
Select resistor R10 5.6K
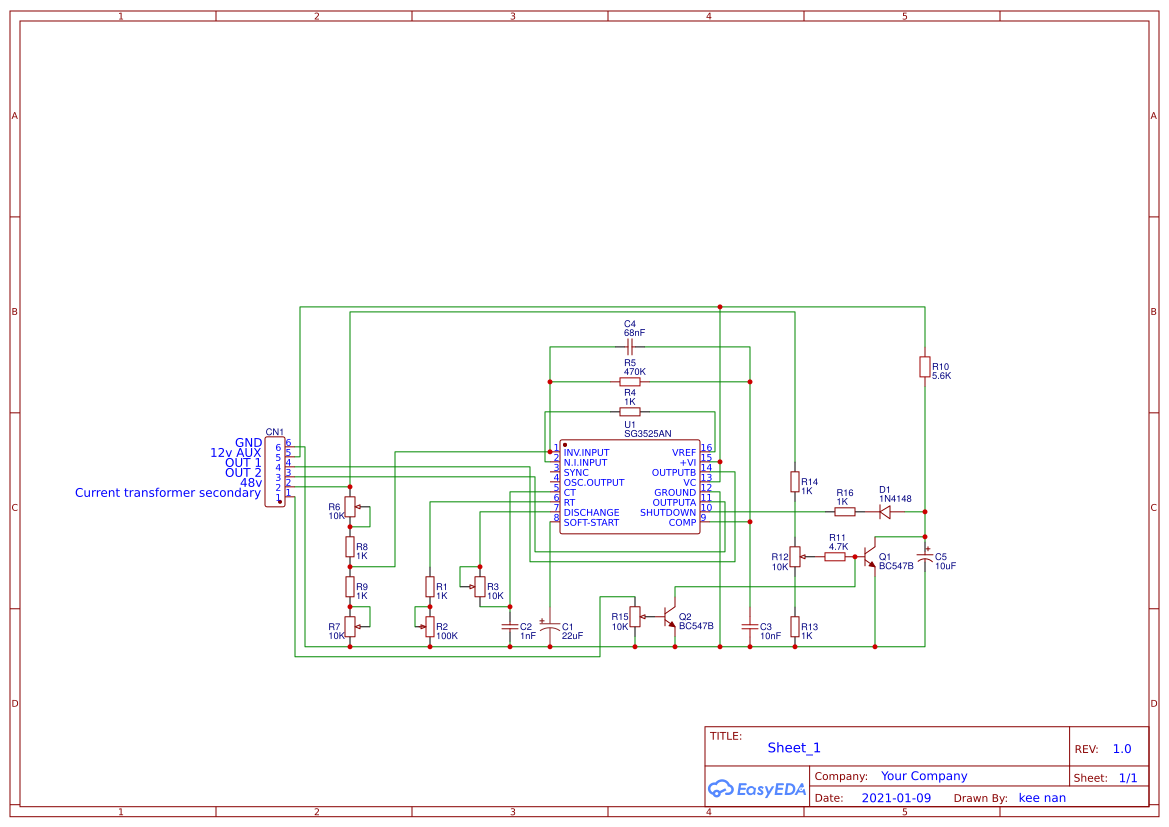pyautogui.click(x=925, y=368)
